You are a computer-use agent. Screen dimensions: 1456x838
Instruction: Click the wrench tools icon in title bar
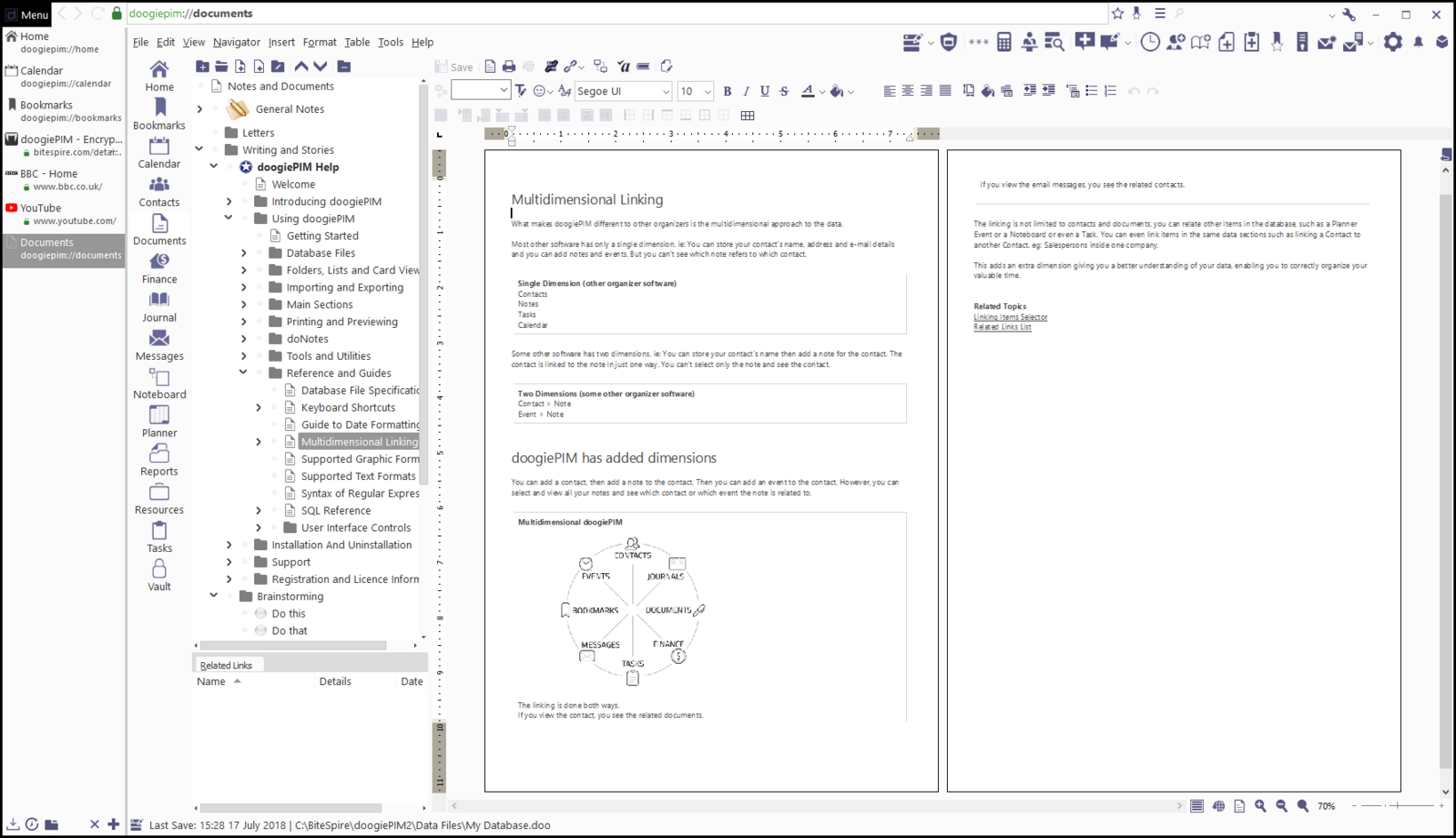[1349, 15]
